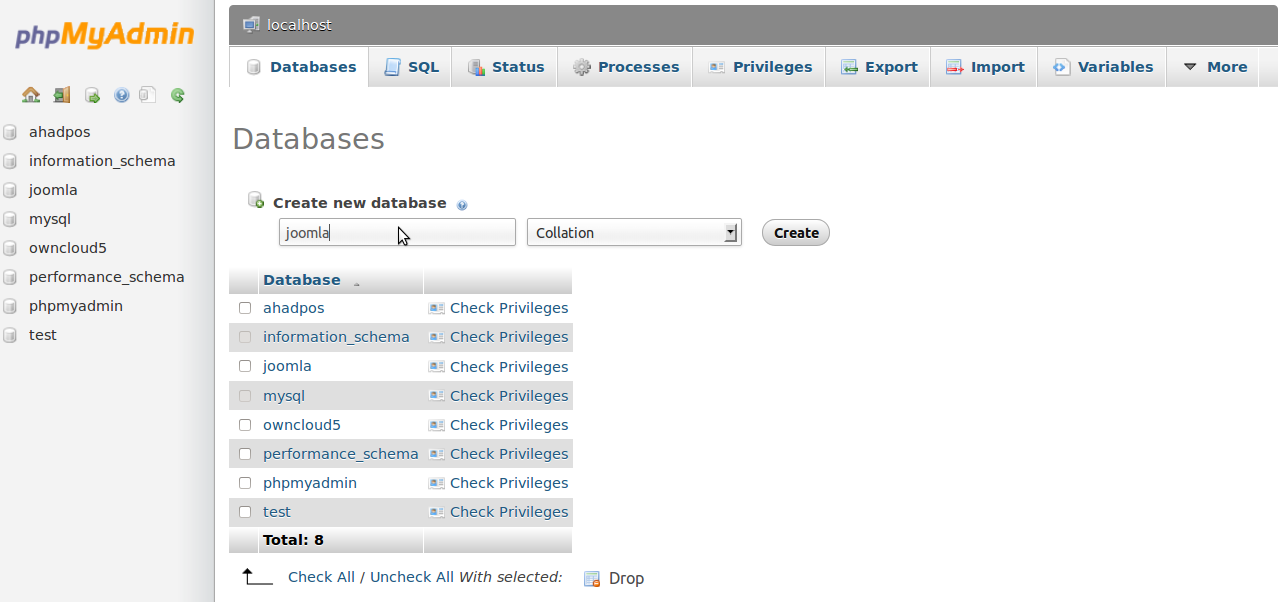
Task: Open the phpMyAdmin documentation help icon
Action: [122, 95]
